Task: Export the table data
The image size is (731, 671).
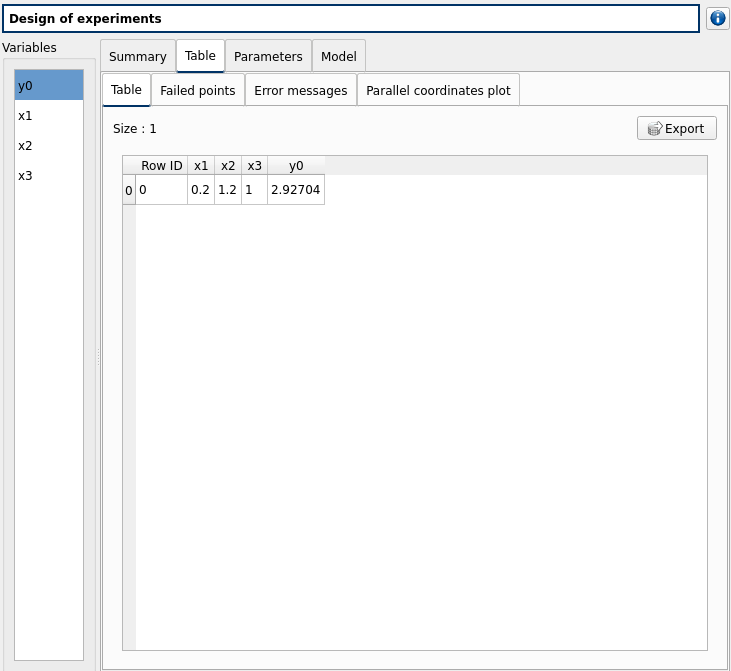Action: (676, 128)
